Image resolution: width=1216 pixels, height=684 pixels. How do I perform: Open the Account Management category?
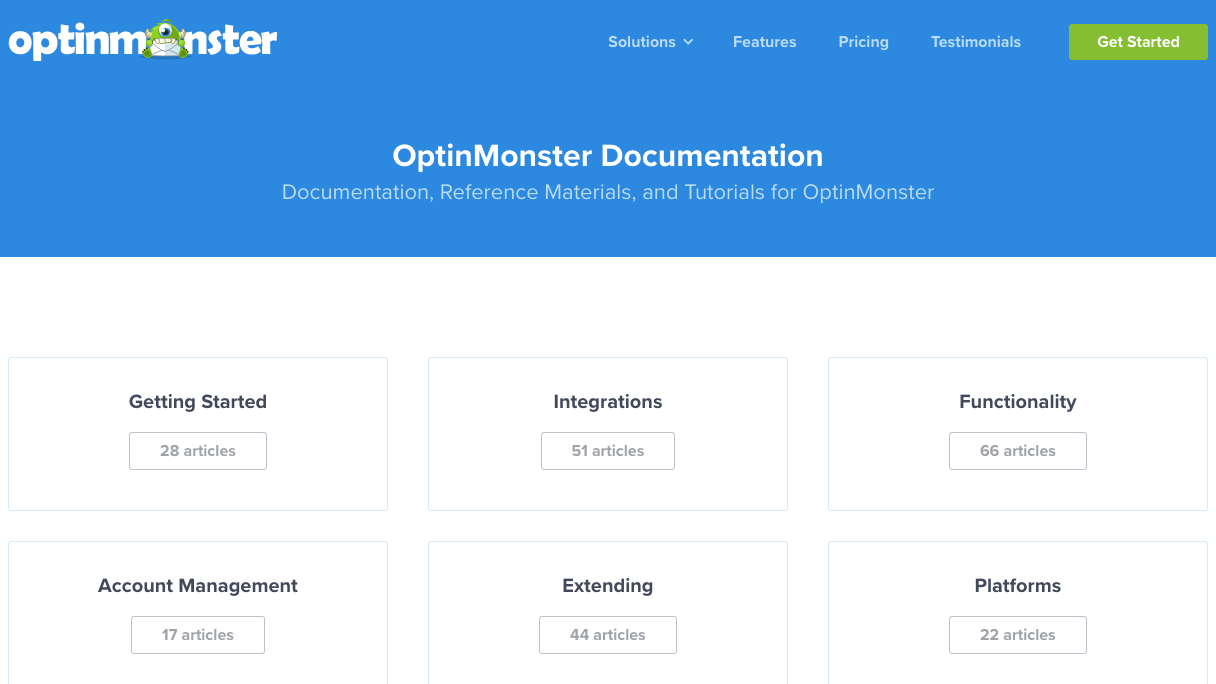(198, 586)
